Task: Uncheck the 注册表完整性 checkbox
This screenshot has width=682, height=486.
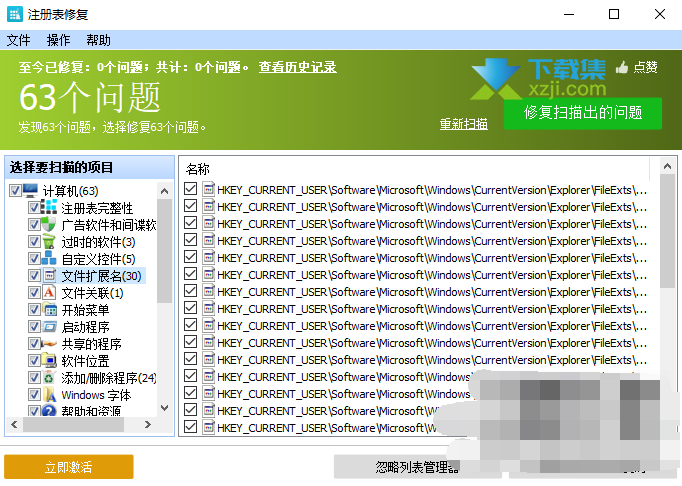Action: (34, 207)
